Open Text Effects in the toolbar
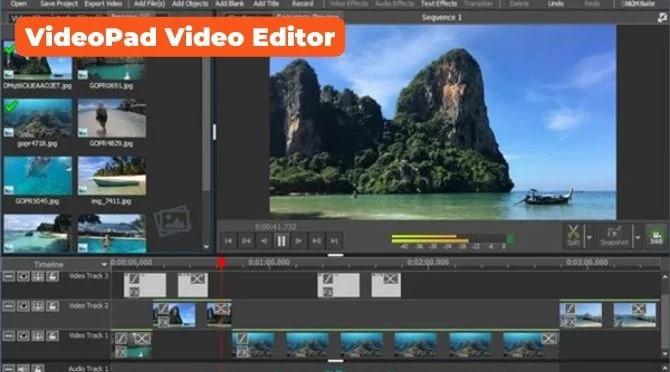The width and height of the screenshot is (670, 372). pyautogui.click(x=439, y=3)
